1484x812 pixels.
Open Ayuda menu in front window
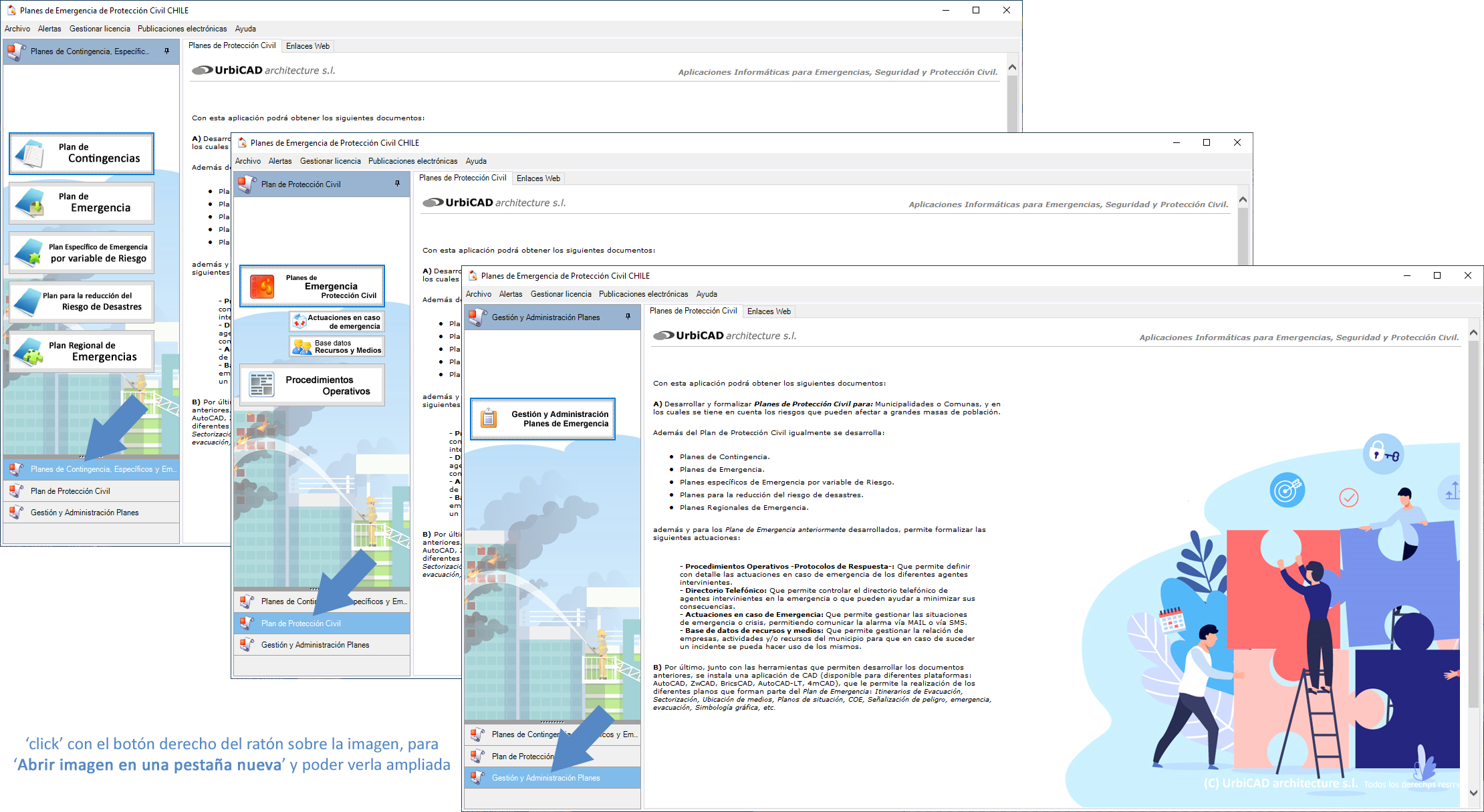tap(707, 294)
